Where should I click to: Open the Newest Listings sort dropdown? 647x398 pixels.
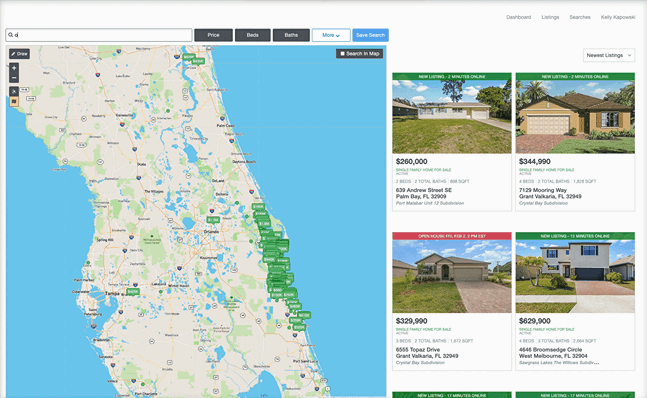(x=609, y=55)
